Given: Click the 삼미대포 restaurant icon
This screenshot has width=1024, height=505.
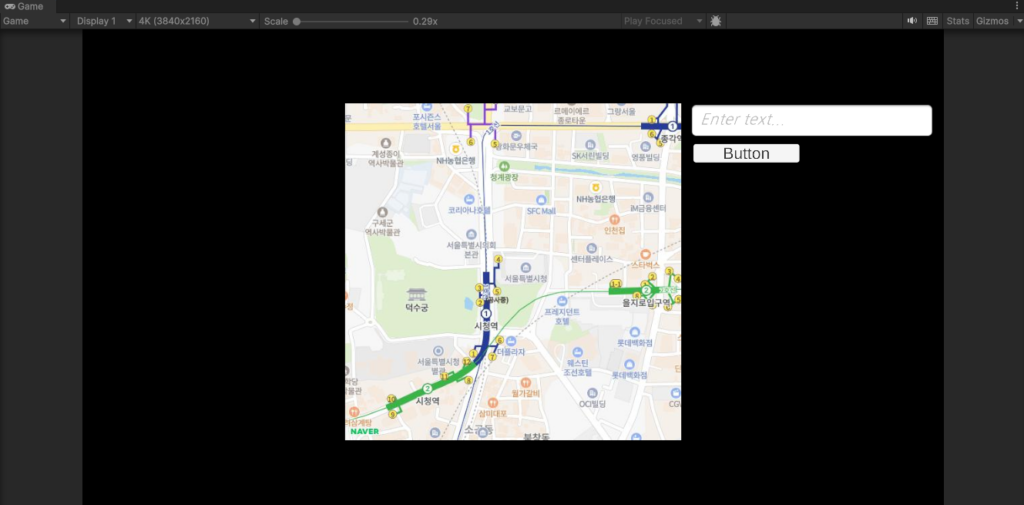Looking at the screenshot, I should pos(492,402).
